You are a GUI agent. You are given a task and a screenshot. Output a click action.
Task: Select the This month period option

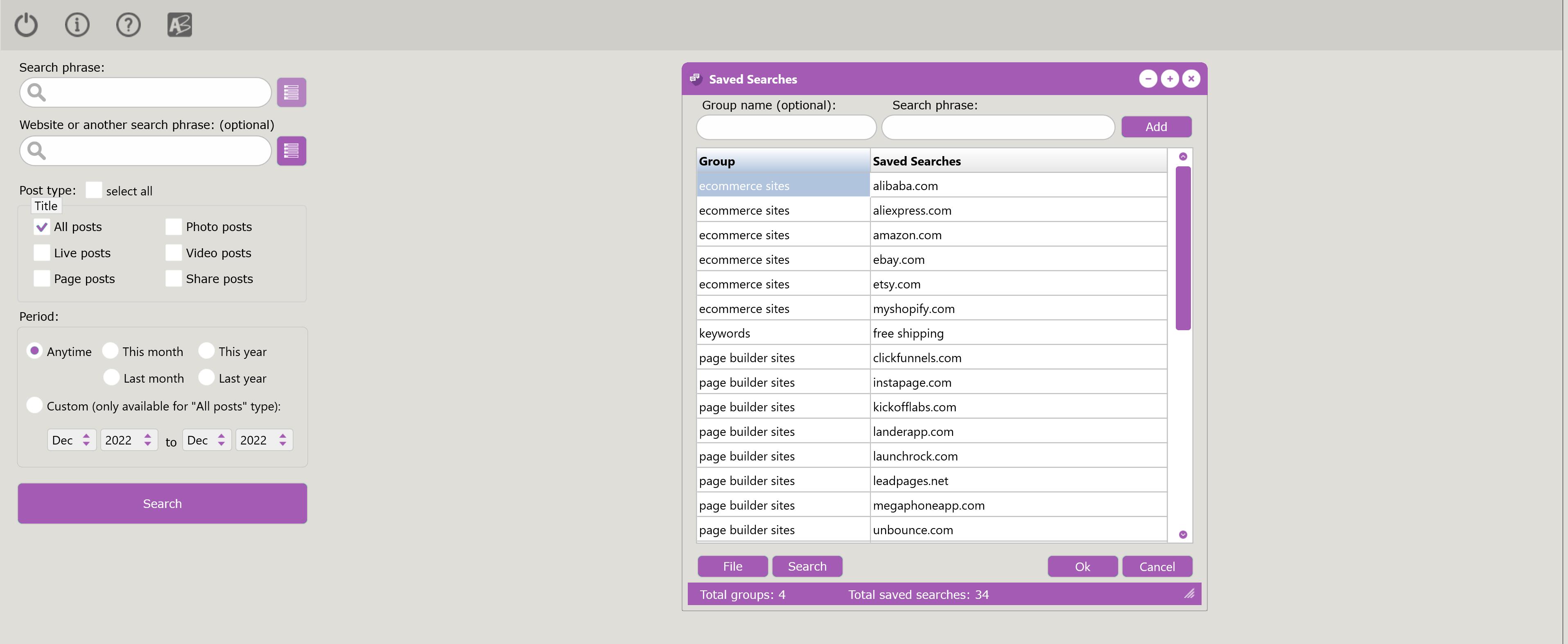point(110,351)
